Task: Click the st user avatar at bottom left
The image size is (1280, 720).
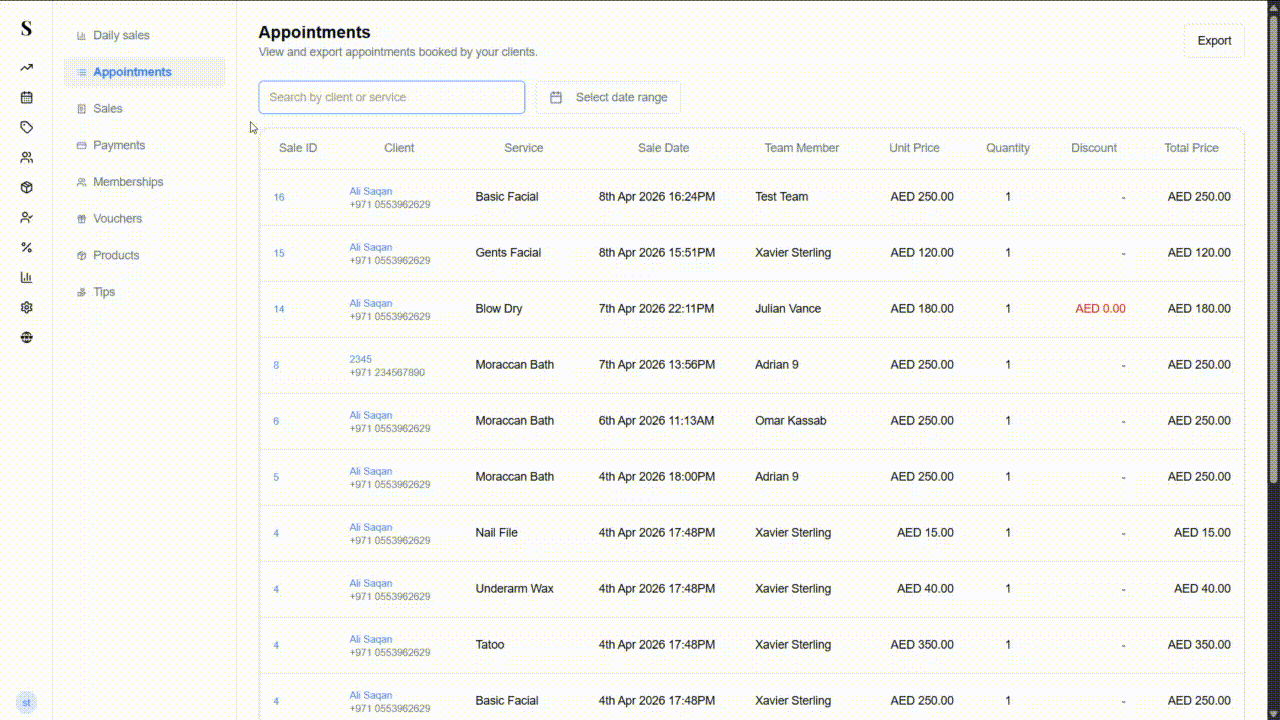Action: 26,702
